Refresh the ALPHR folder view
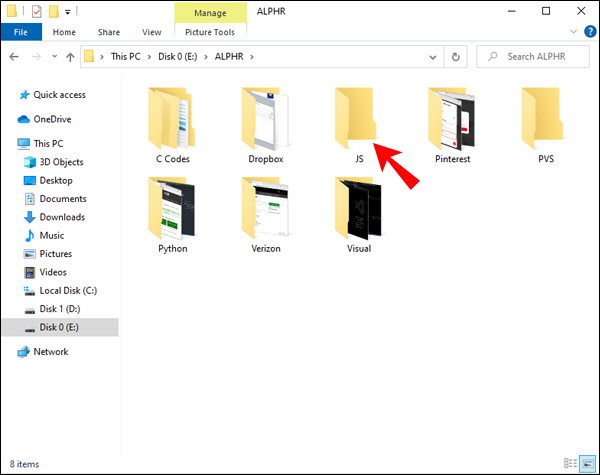 click(x=455, y=57)
